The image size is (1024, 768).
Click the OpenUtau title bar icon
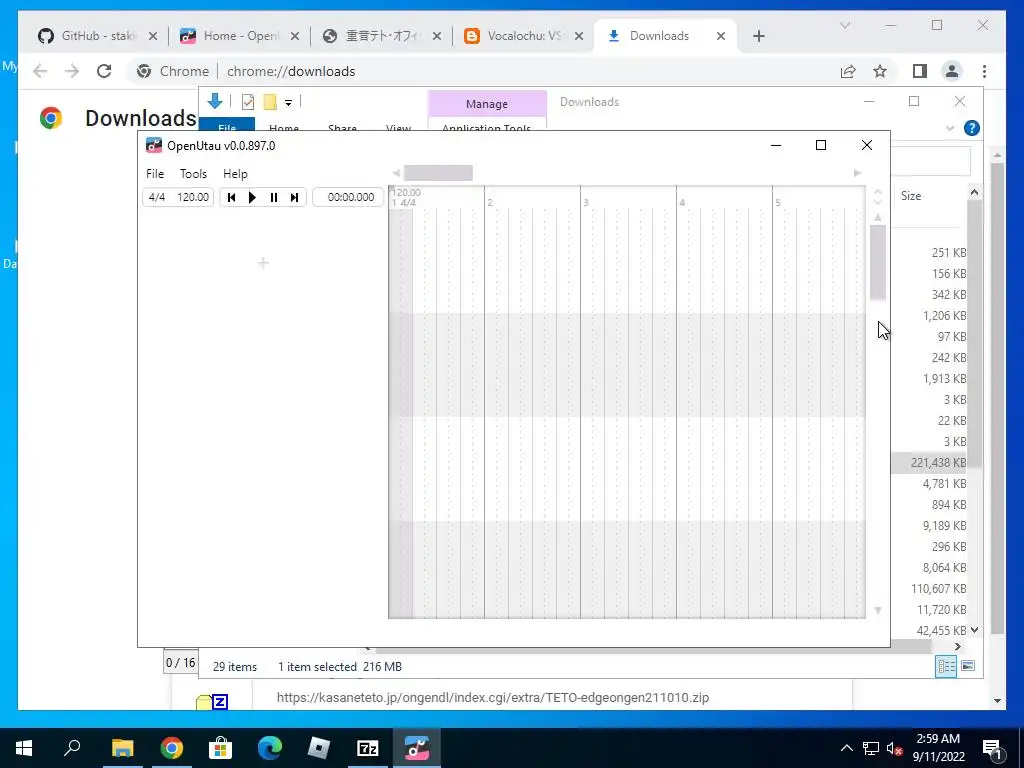(x=153, y=145)
